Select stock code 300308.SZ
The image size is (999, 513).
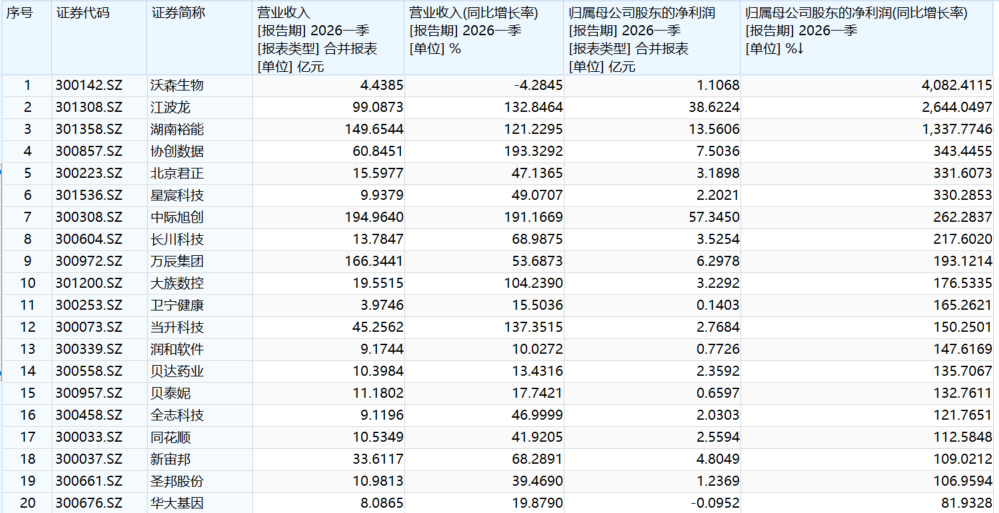click(x=88, y=218)
